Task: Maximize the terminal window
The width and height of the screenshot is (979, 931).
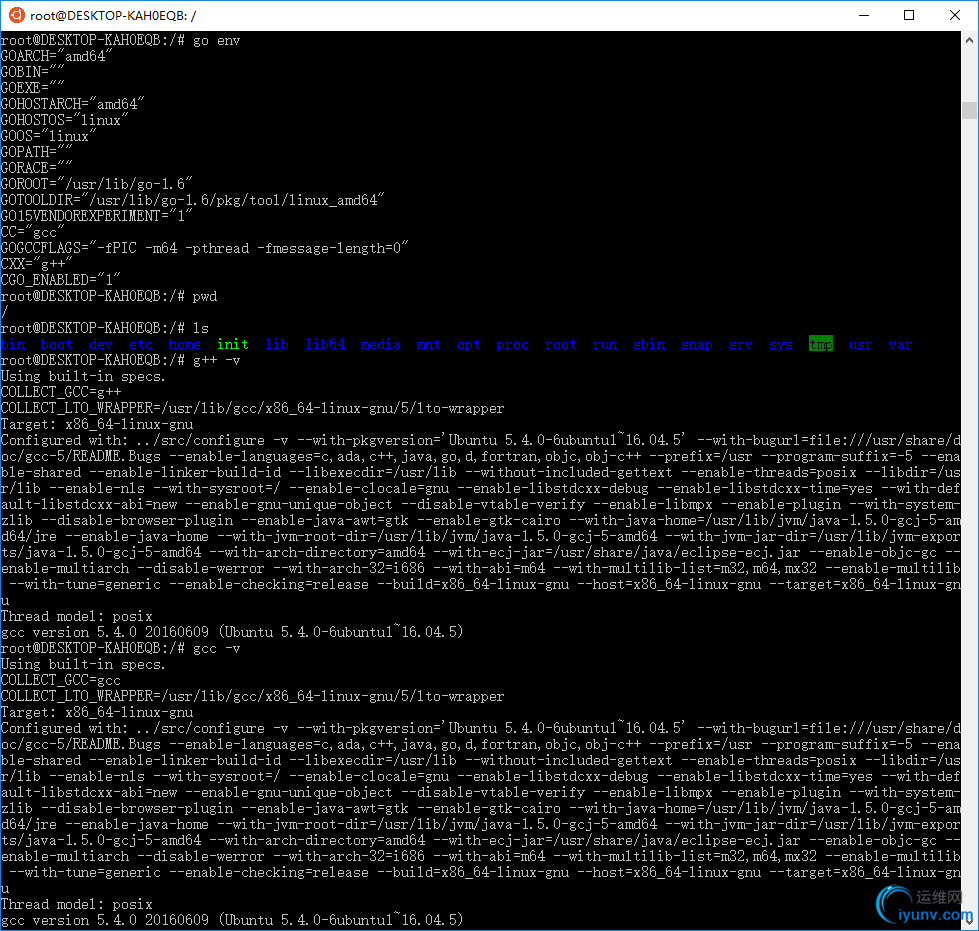Action: (909, 15)
